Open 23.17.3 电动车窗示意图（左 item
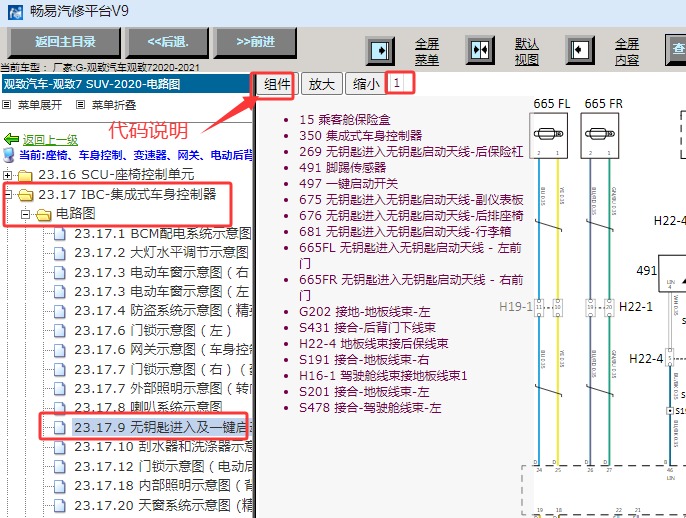This screenshot has width=686, height=518. (161, 292)
